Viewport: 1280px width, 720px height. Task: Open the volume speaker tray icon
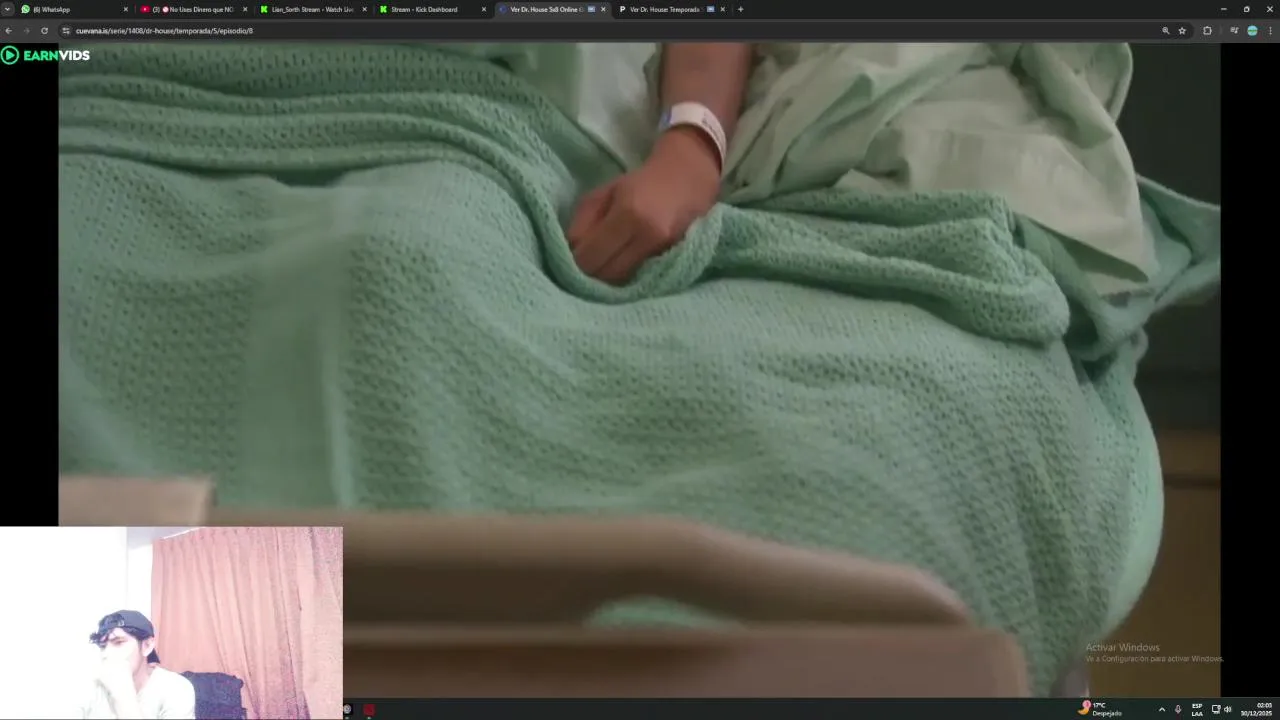[1227, 710]
